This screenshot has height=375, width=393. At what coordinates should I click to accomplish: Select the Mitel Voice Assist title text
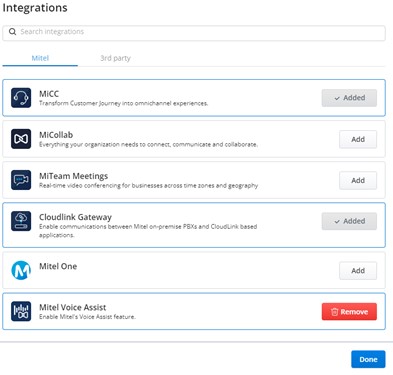(x=73, y=307)
